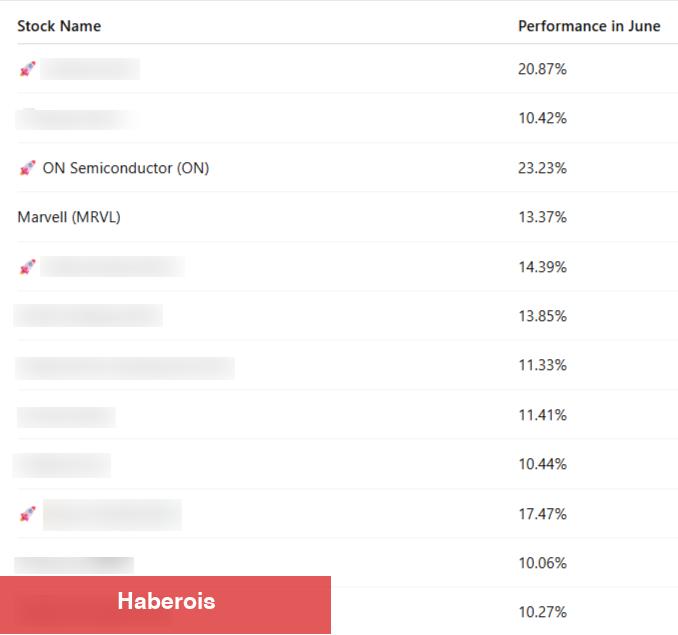Click the 20.87% performance cell
The width and height of the screenshot is (678, 635).
tap(542, 69)
